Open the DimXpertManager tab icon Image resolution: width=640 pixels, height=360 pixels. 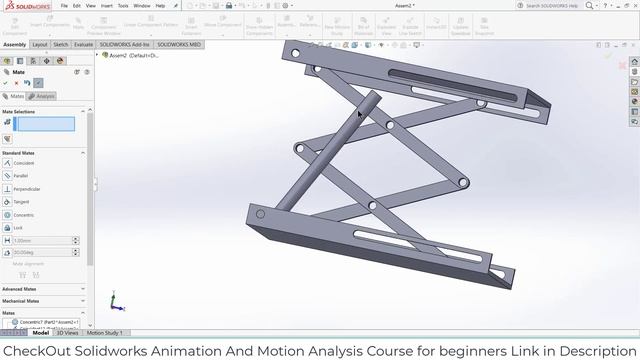(47, 61)
